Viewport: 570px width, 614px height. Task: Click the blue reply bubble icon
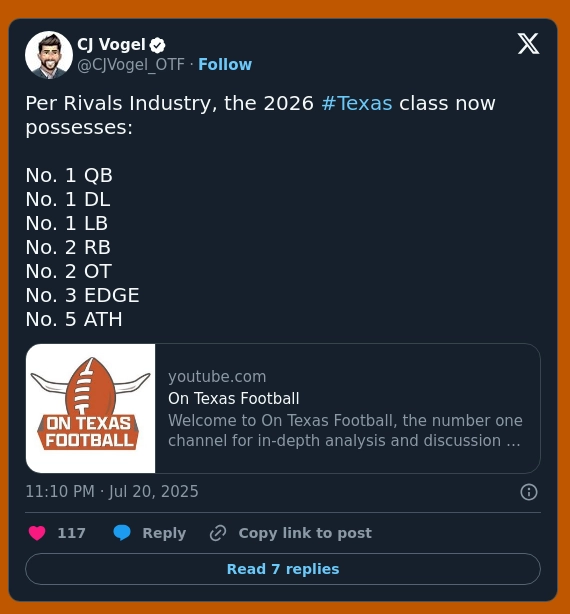pyautogui.click(x=122, y=533)
